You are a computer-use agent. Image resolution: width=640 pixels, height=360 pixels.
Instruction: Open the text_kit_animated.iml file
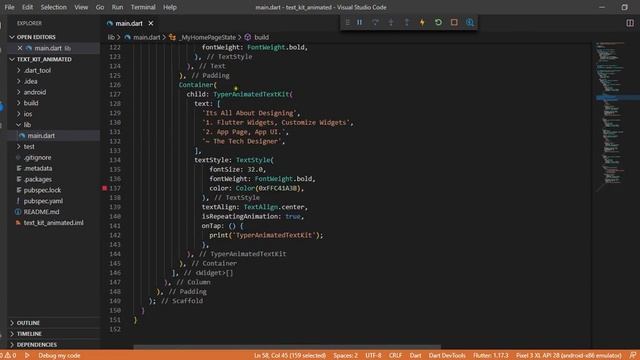53,223
